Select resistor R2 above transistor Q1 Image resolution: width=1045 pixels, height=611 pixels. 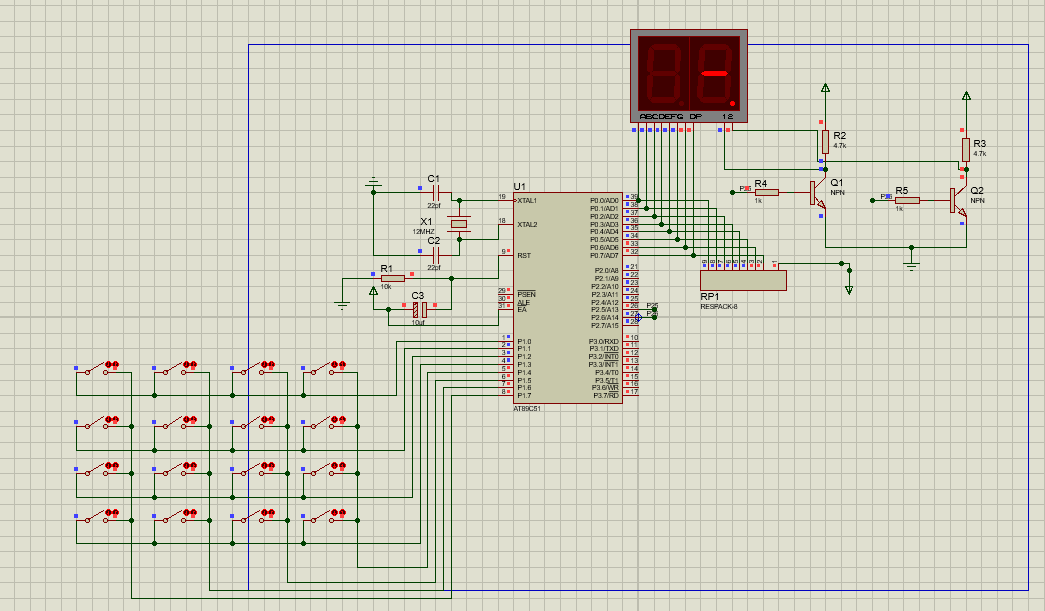pos(825,141)
